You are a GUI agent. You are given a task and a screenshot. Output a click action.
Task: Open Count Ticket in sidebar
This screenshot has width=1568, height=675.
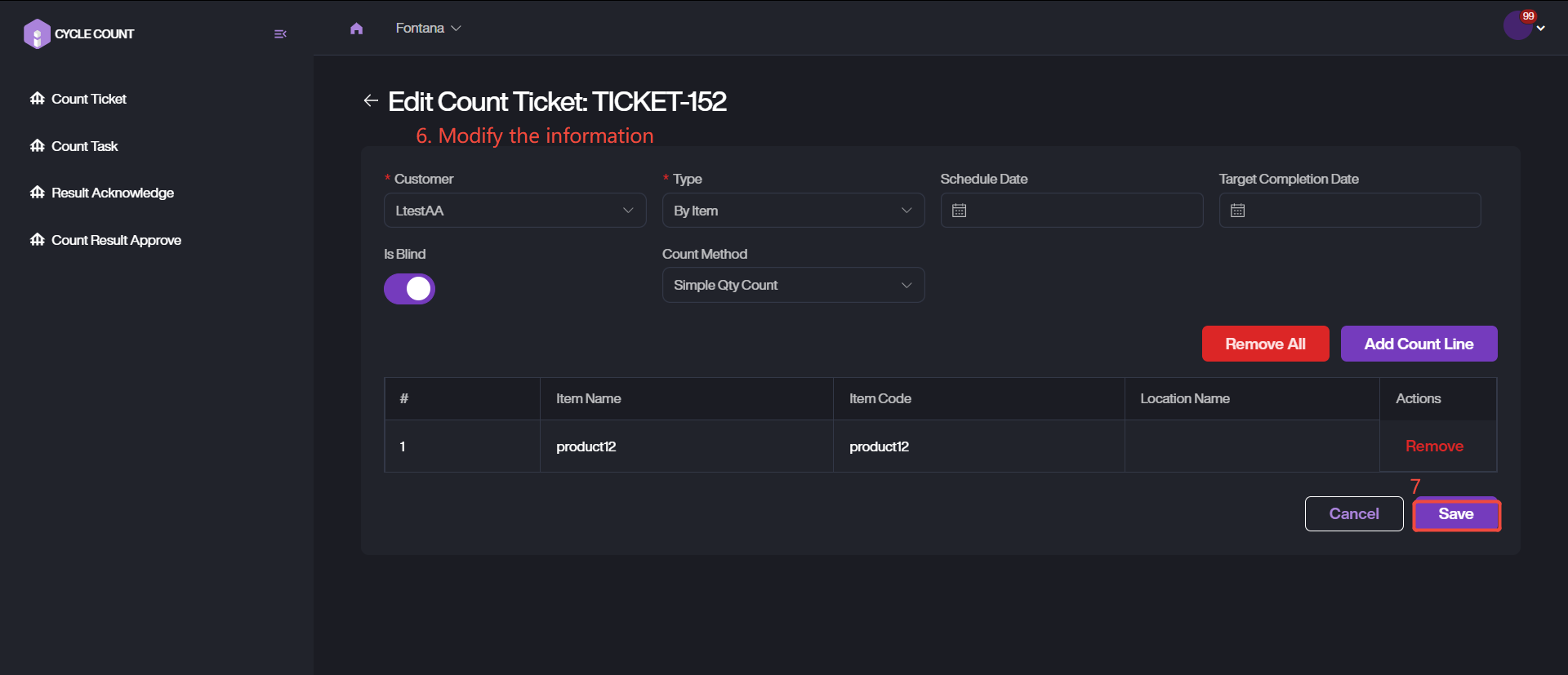pos(89,99)
